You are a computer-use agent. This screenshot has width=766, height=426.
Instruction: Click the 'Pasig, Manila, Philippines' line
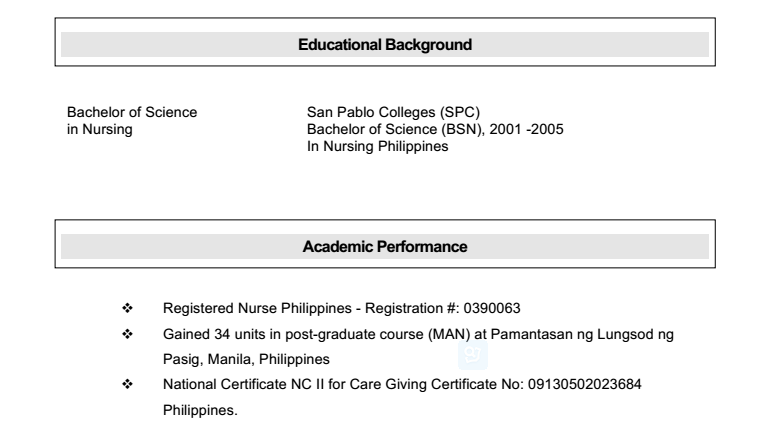pyautogui.click(x=248, y=358)
